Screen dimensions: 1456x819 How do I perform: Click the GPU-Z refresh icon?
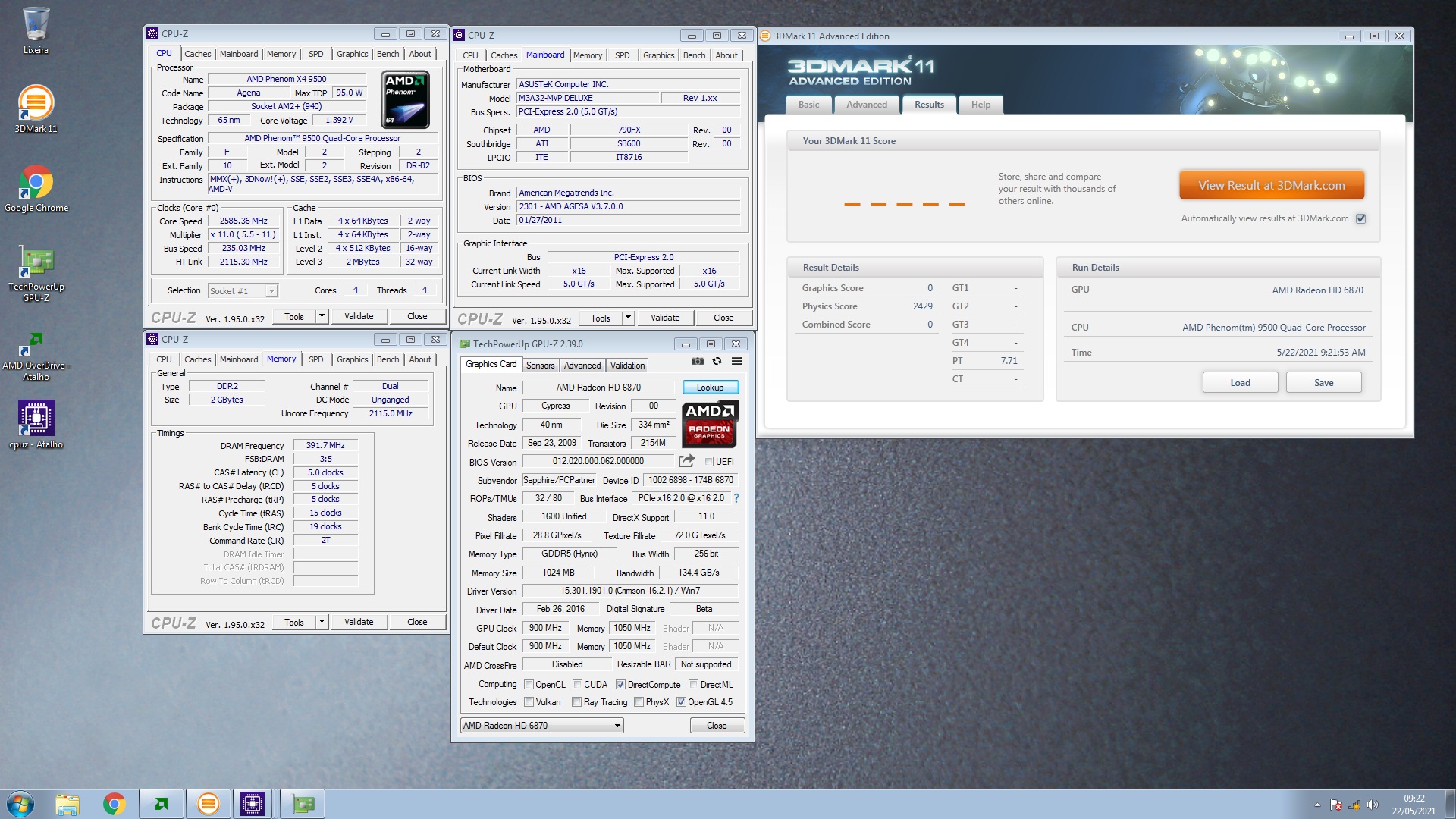[x=717, y=361]
